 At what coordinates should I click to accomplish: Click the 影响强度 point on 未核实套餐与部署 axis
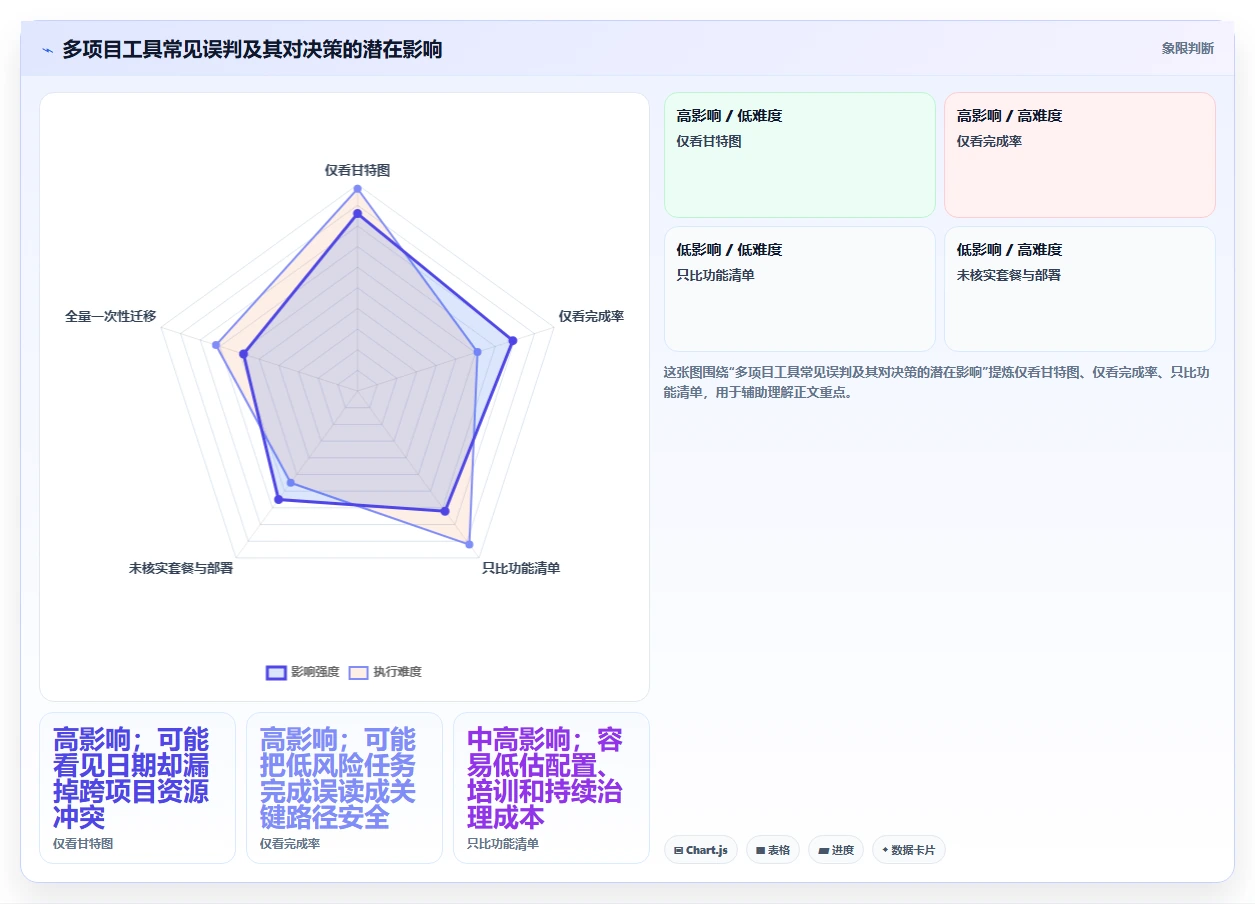pyautogui.click(x=278, y=499)
